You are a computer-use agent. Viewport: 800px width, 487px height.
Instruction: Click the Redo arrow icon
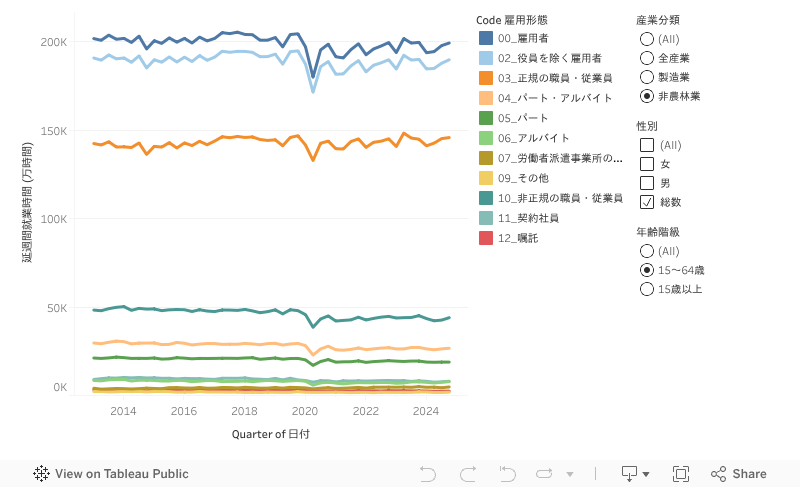(467, 474)
